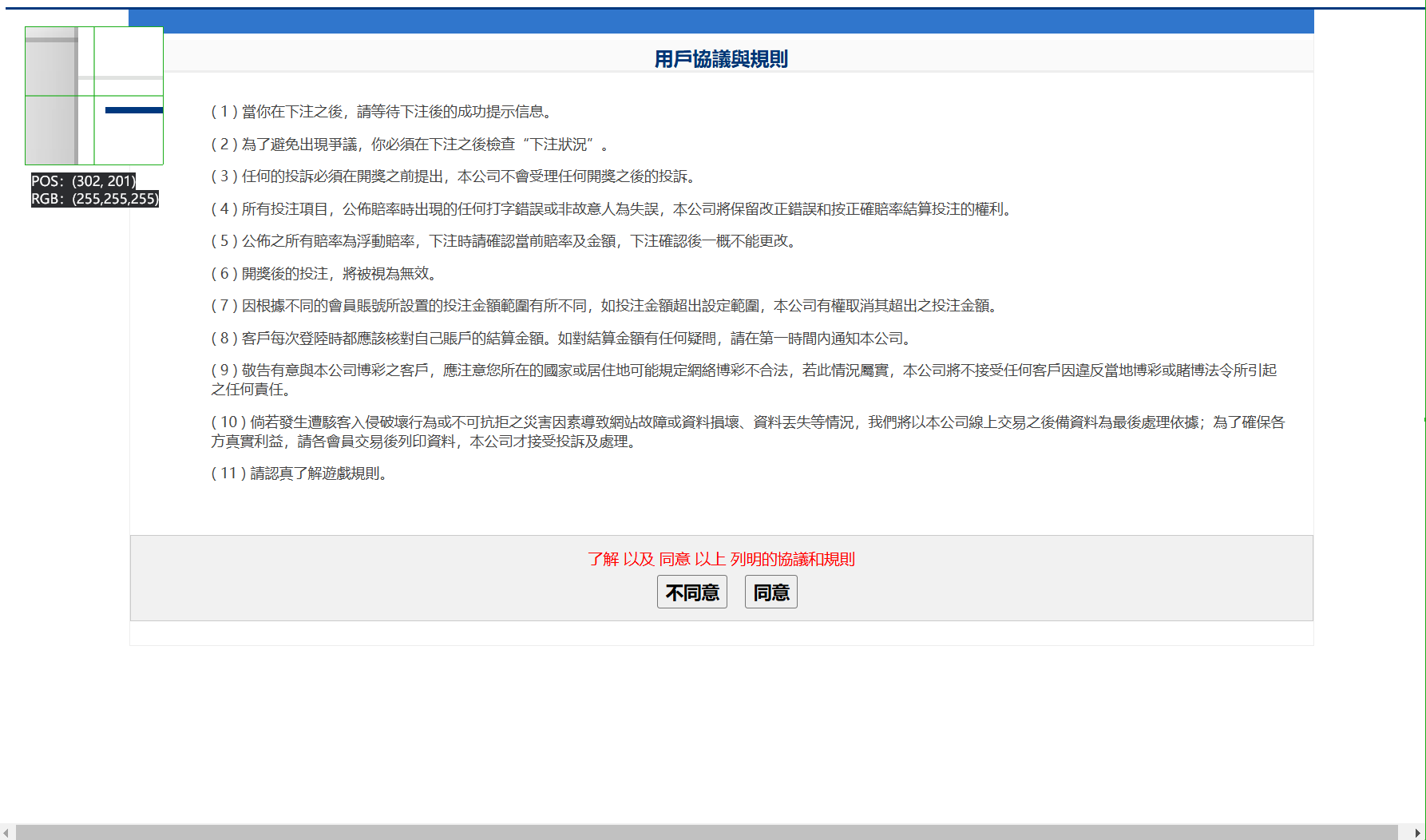Click rule (2) about checking 下注狀況

409,145
